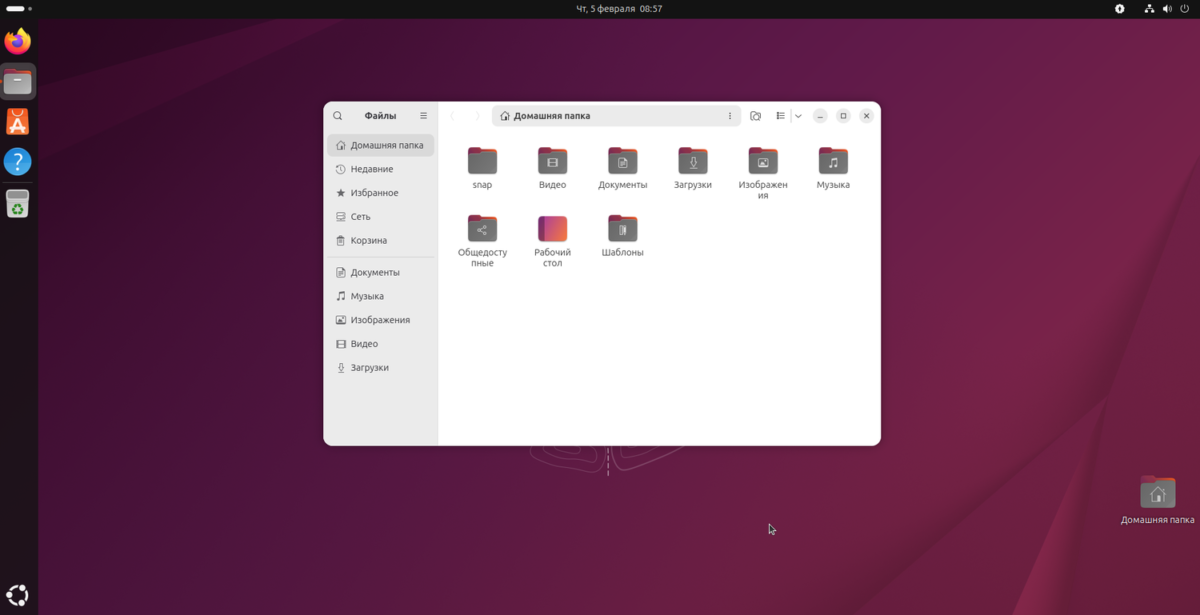Expand the view options chevron
This screenshot has width=1200, height=615.
[798, 115]
